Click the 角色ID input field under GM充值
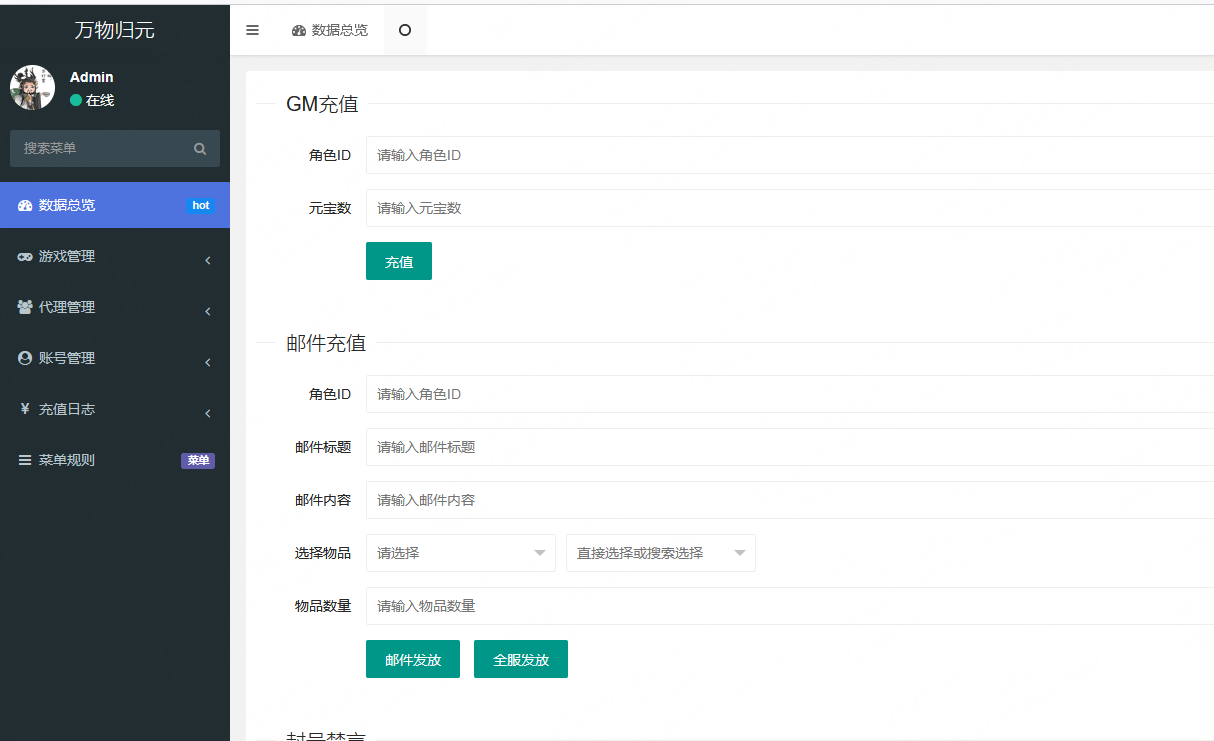 [x=600, y=155]
